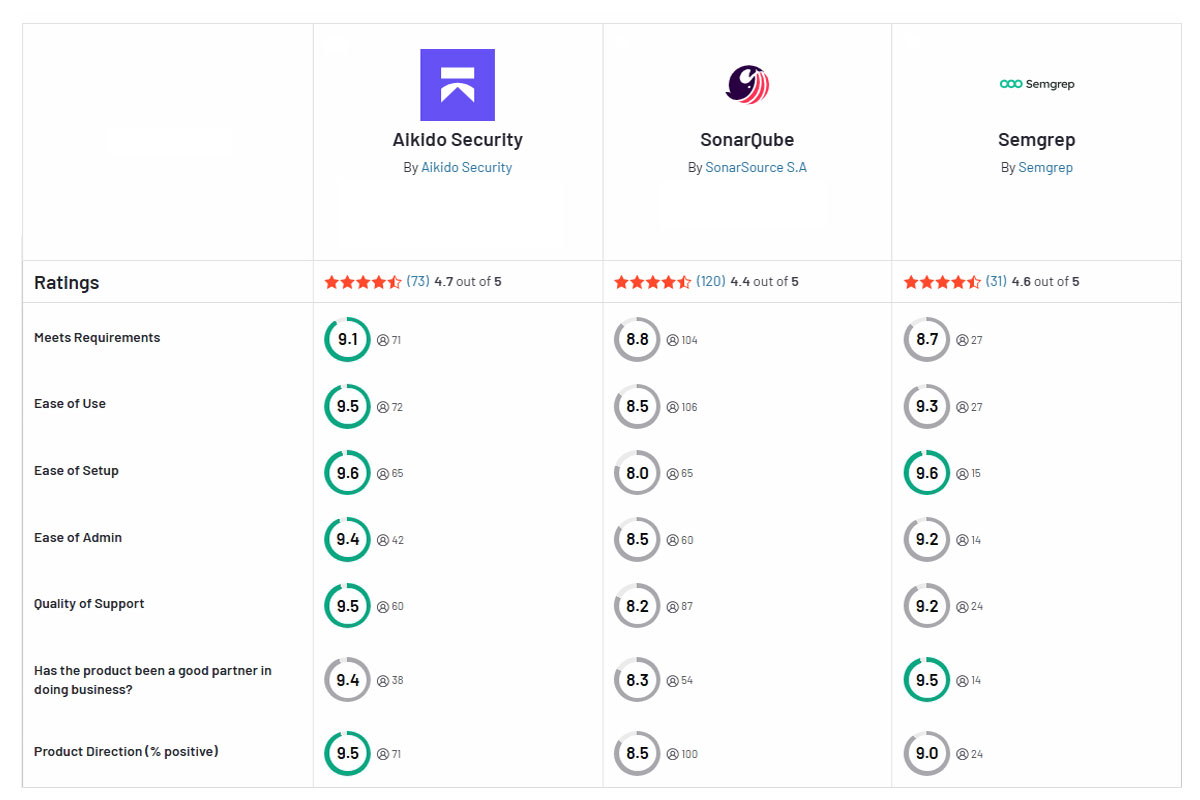Follow the Aikido Security vendor link
Screen dimensions: 1200x800
point(466,168)
